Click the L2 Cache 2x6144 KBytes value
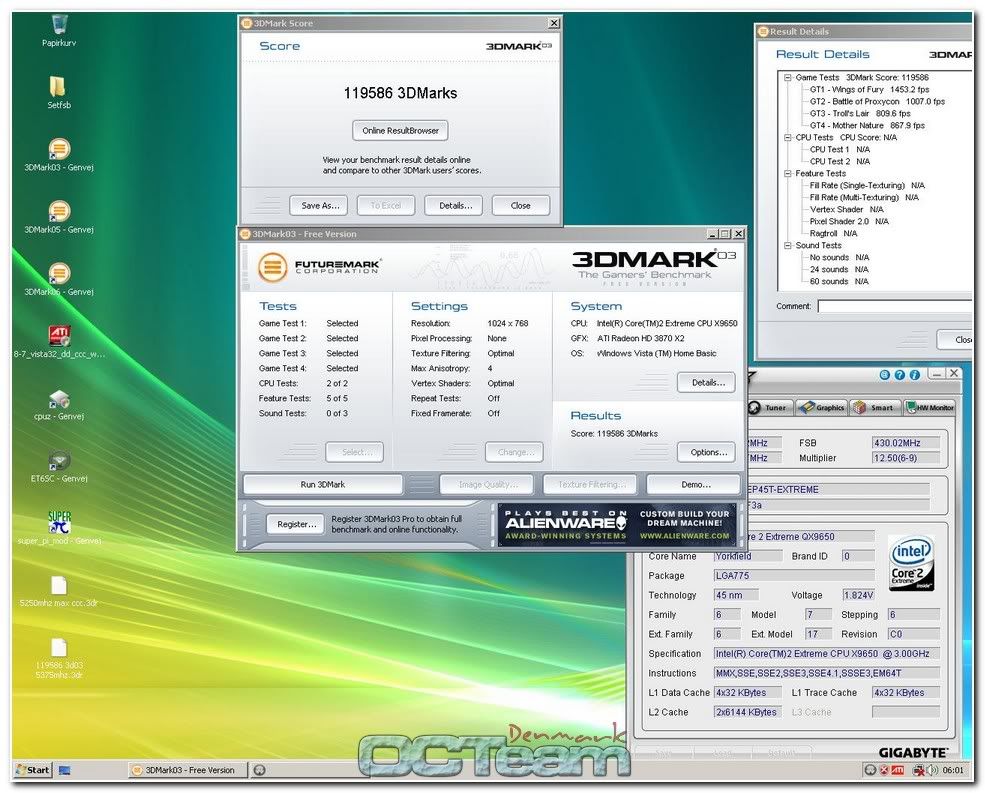Screen dimensions: 985x793 coord(748,712)
